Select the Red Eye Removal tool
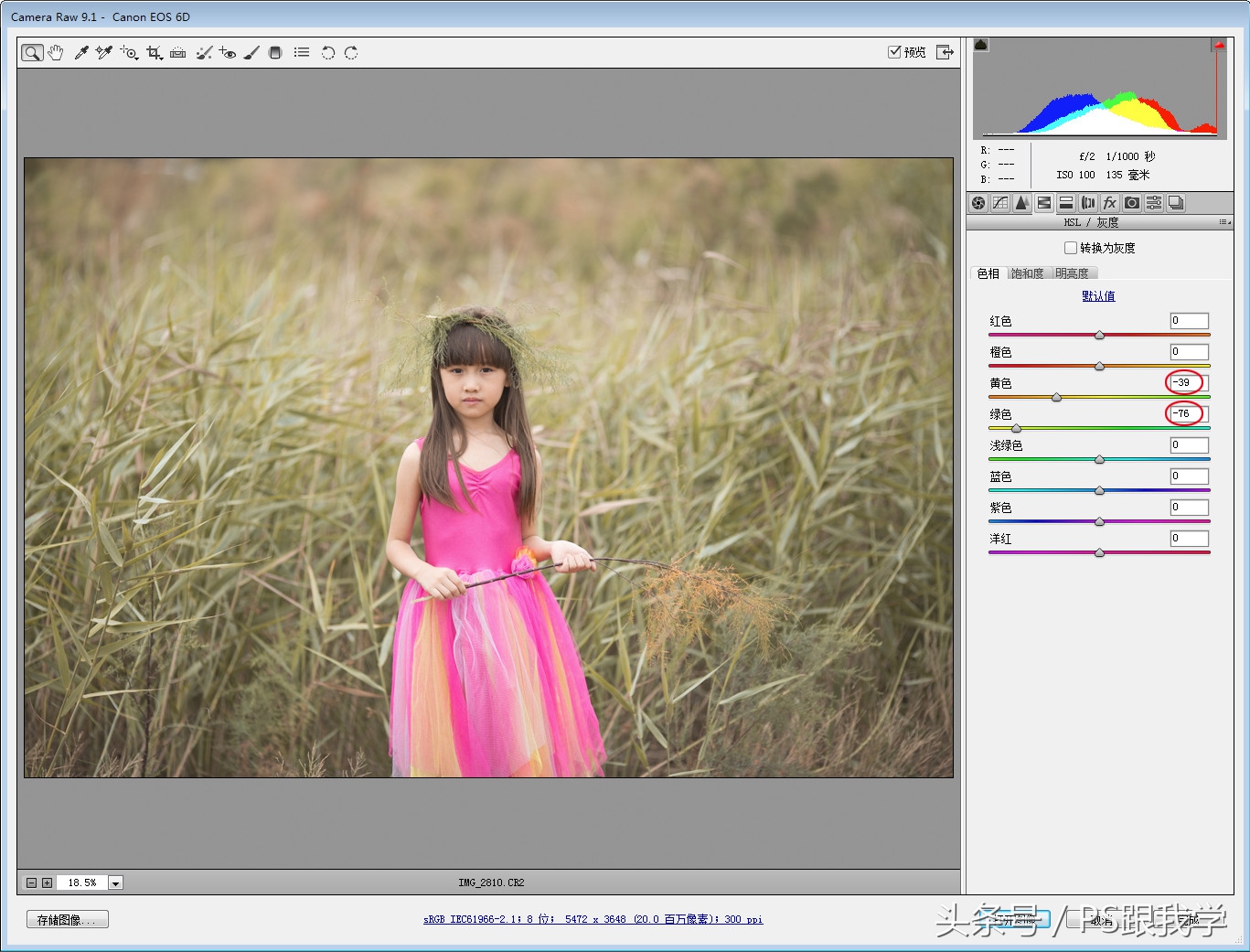The height and width of the screenshot is (952, 1250). [228, 53]
